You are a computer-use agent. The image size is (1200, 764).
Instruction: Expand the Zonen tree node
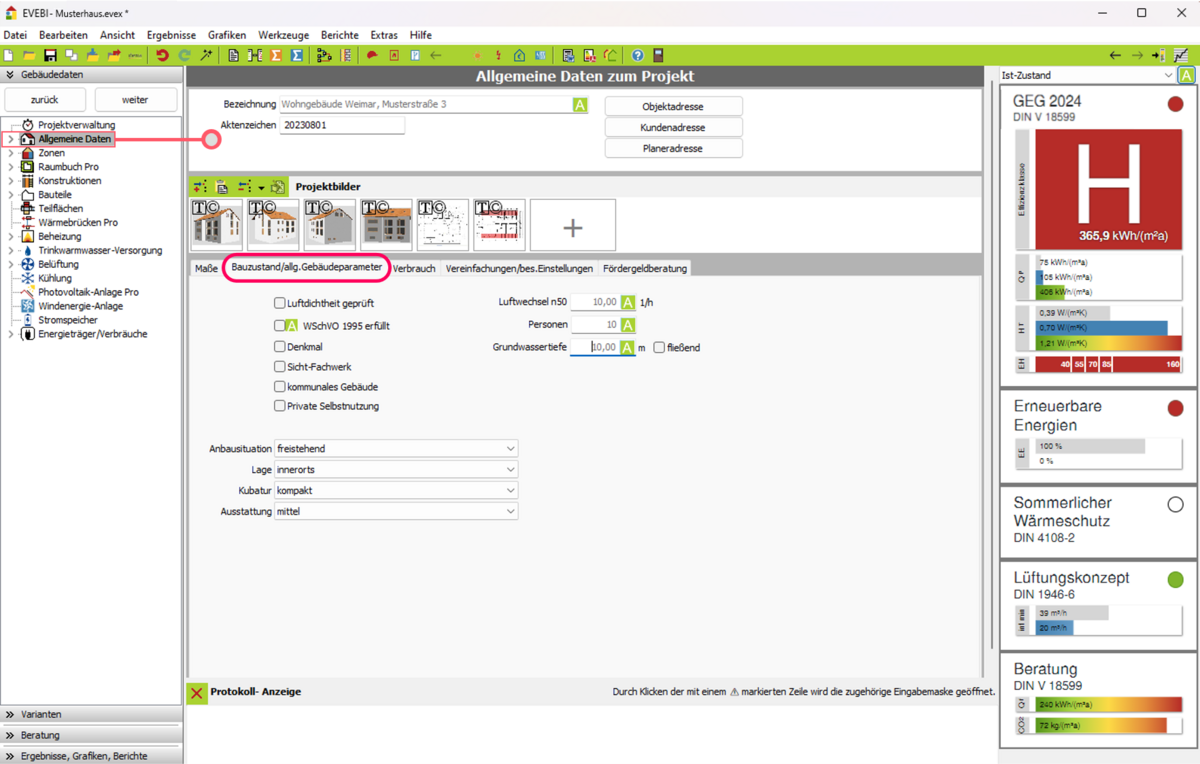click(x=11, y=153)
